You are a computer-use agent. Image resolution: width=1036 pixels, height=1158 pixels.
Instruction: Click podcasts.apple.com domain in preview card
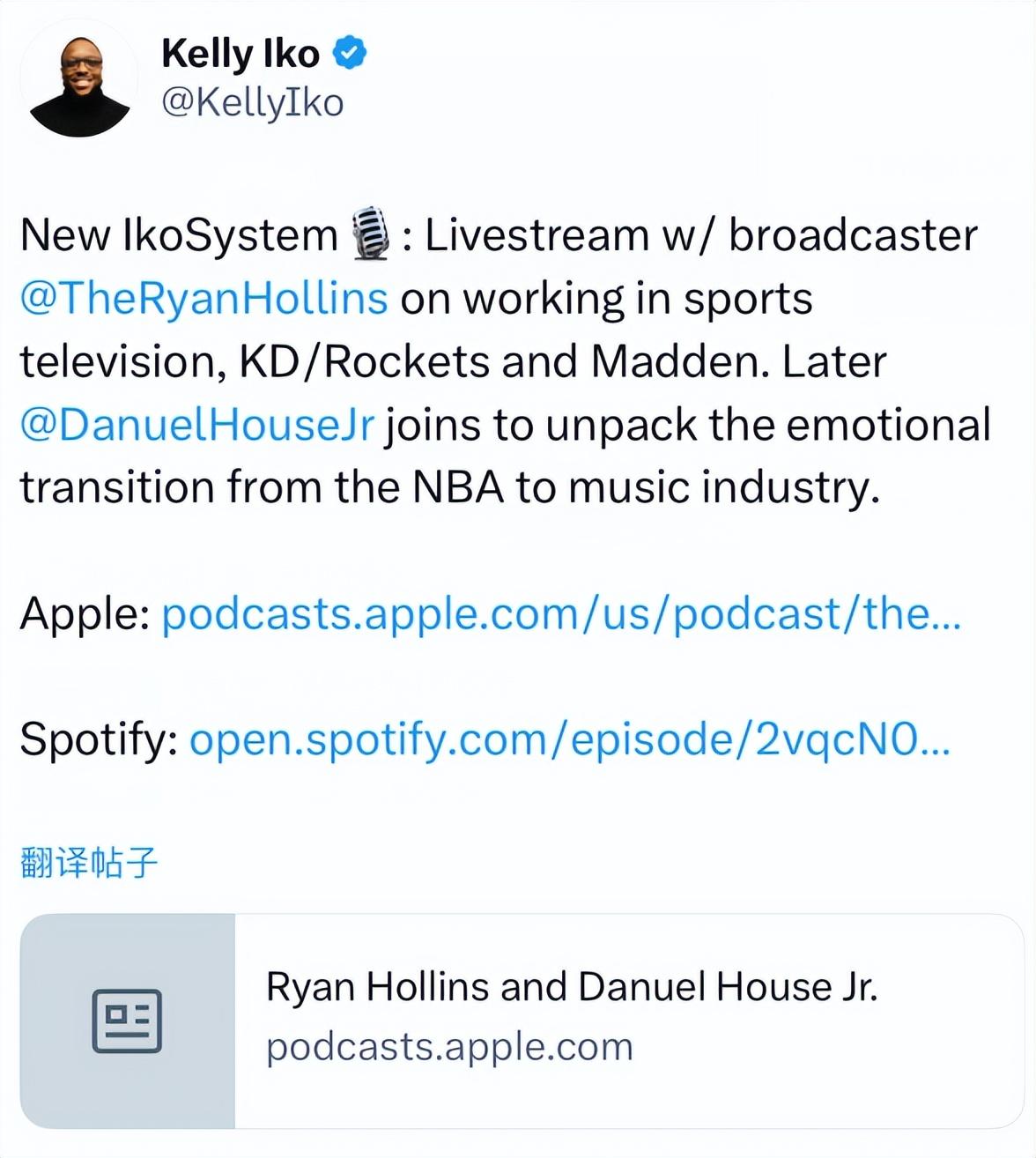(x=449, y=1047)
